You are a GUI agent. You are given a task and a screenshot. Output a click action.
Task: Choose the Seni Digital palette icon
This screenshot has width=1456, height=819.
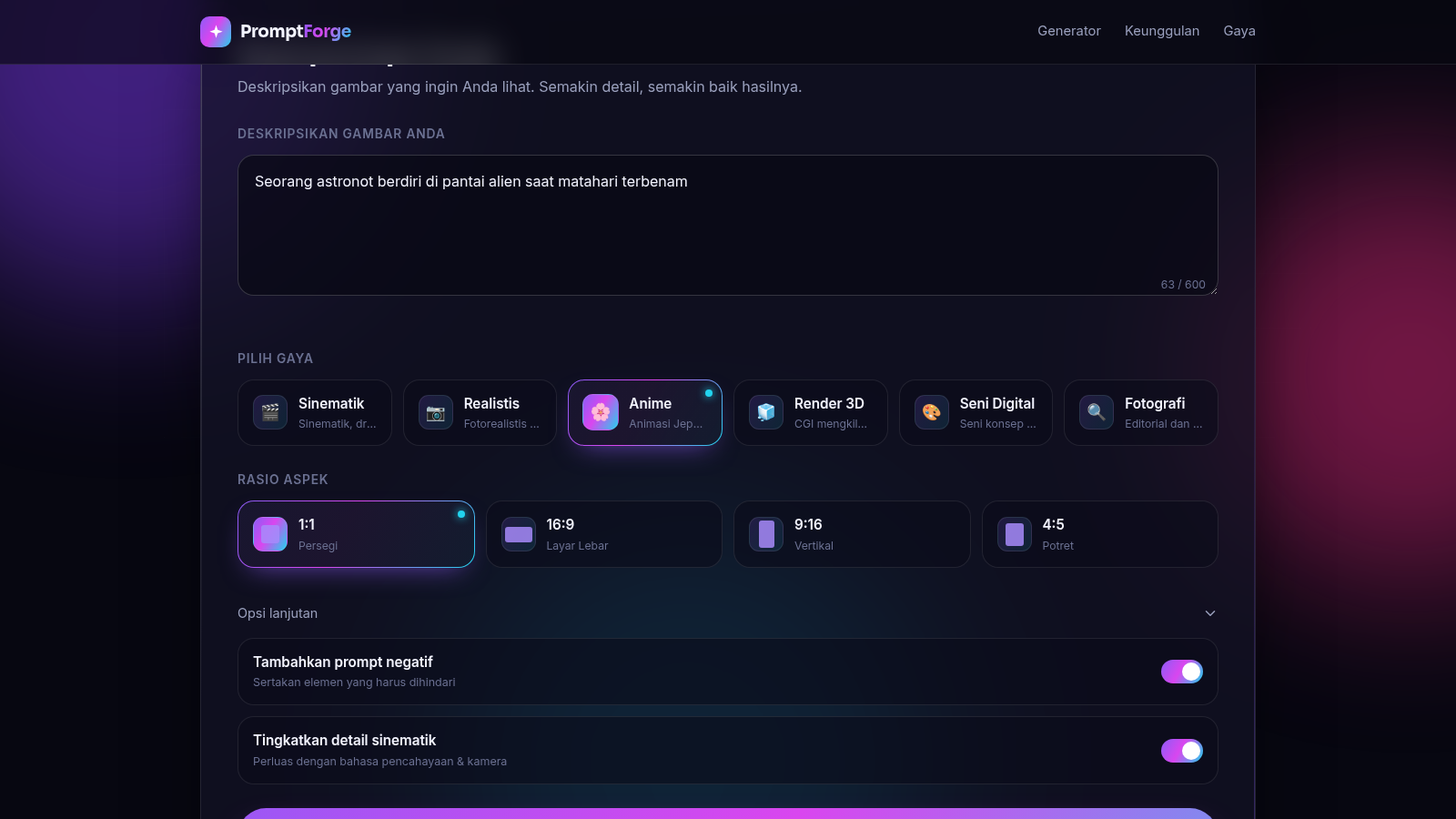pos(932,412)
